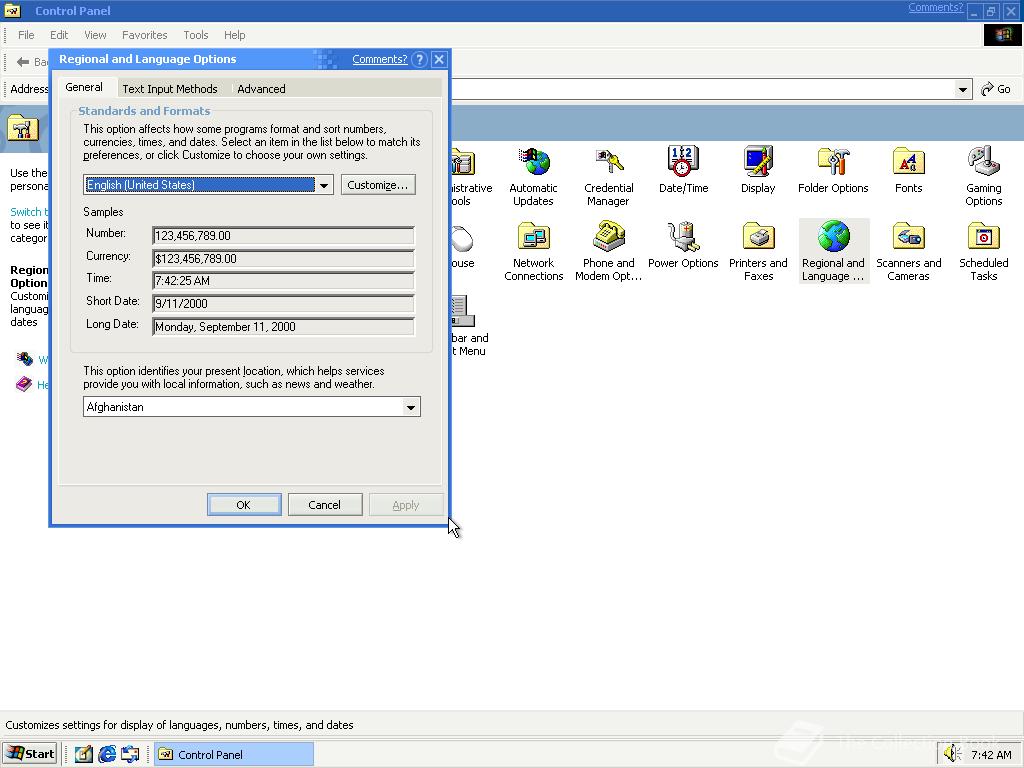Open the Favorites menu
This screenshot has width=1024, height=768.
coord(144,35)
